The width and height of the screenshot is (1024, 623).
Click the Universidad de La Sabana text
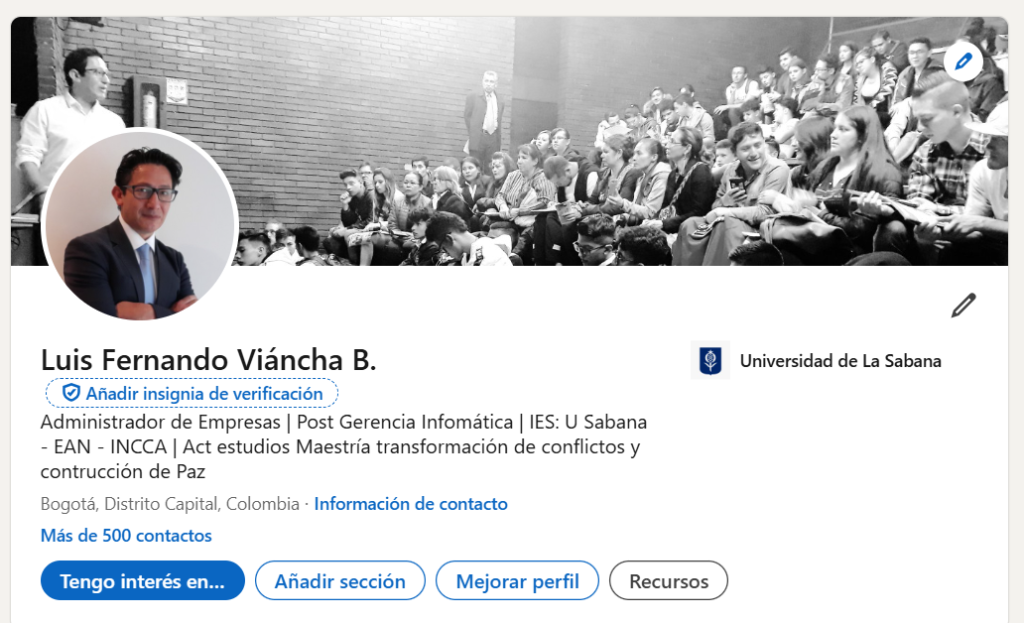click(840, 361)
